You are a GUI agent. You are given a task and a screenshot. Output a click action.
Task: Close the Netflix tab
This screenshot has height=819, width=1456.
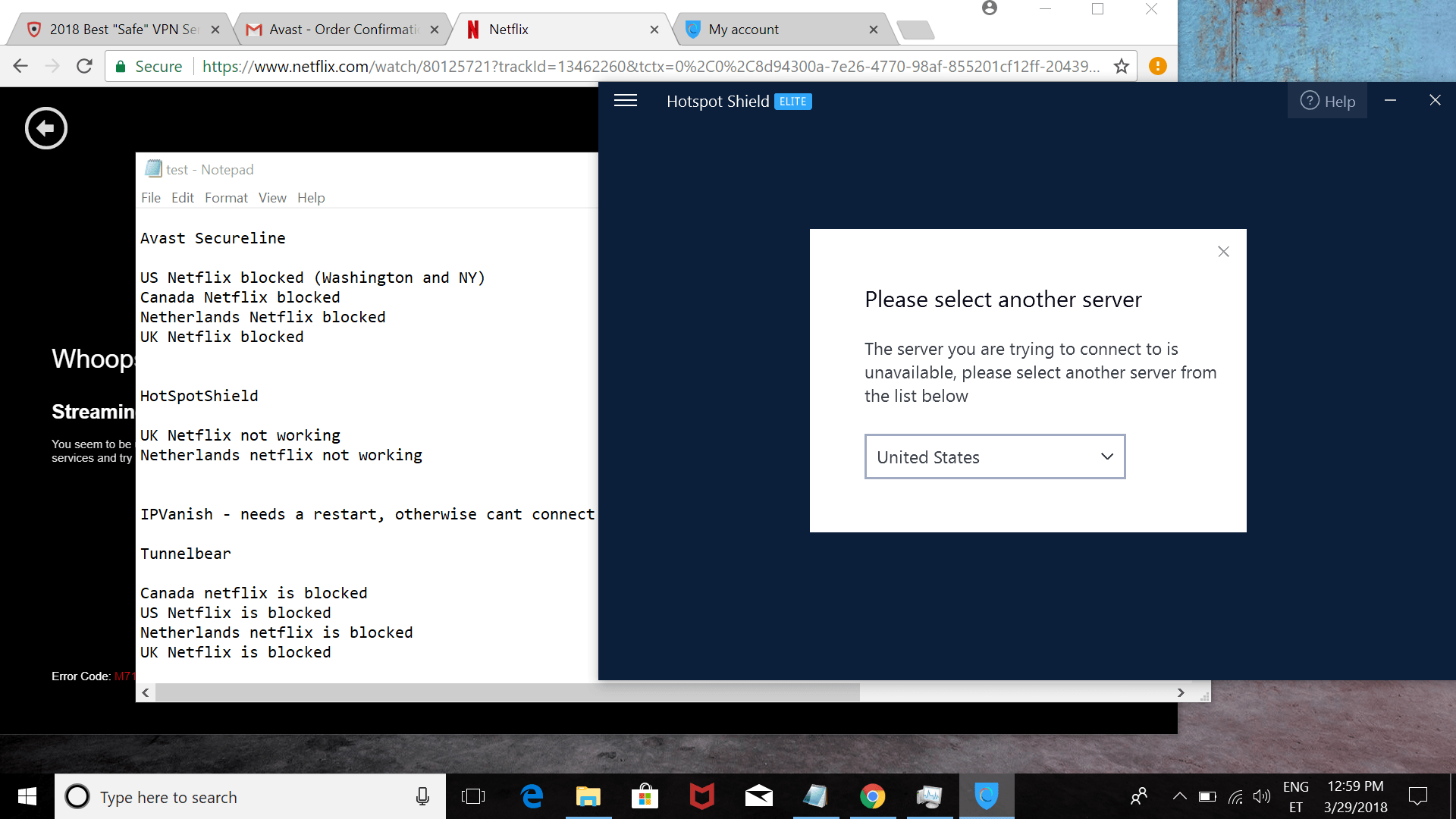click(x=654, y=30)
